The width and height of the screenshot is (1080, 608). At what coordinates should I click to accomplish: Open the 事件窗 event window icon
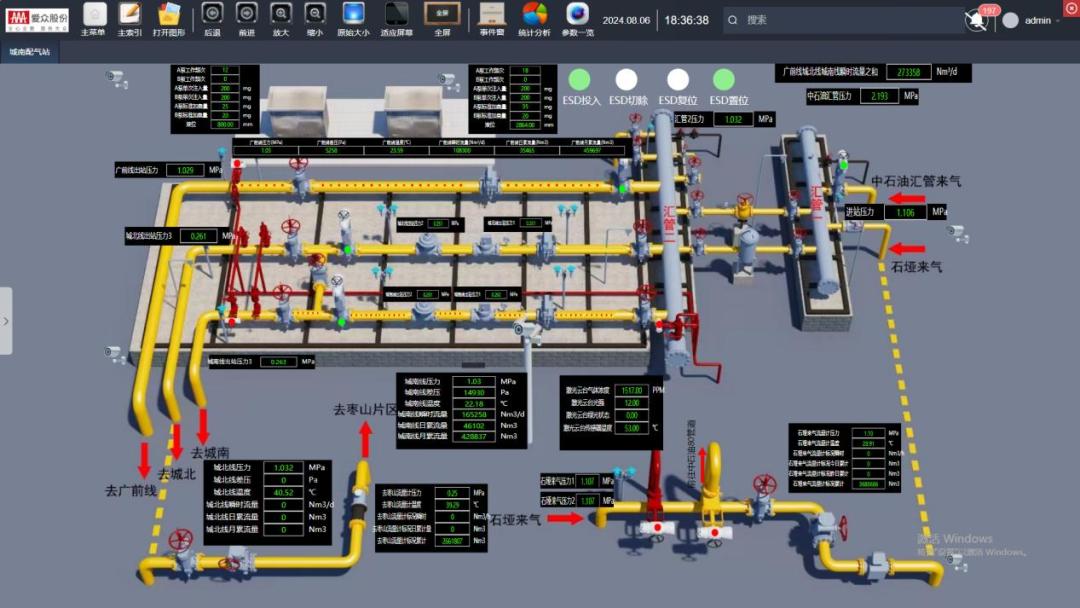coord(492,14)
